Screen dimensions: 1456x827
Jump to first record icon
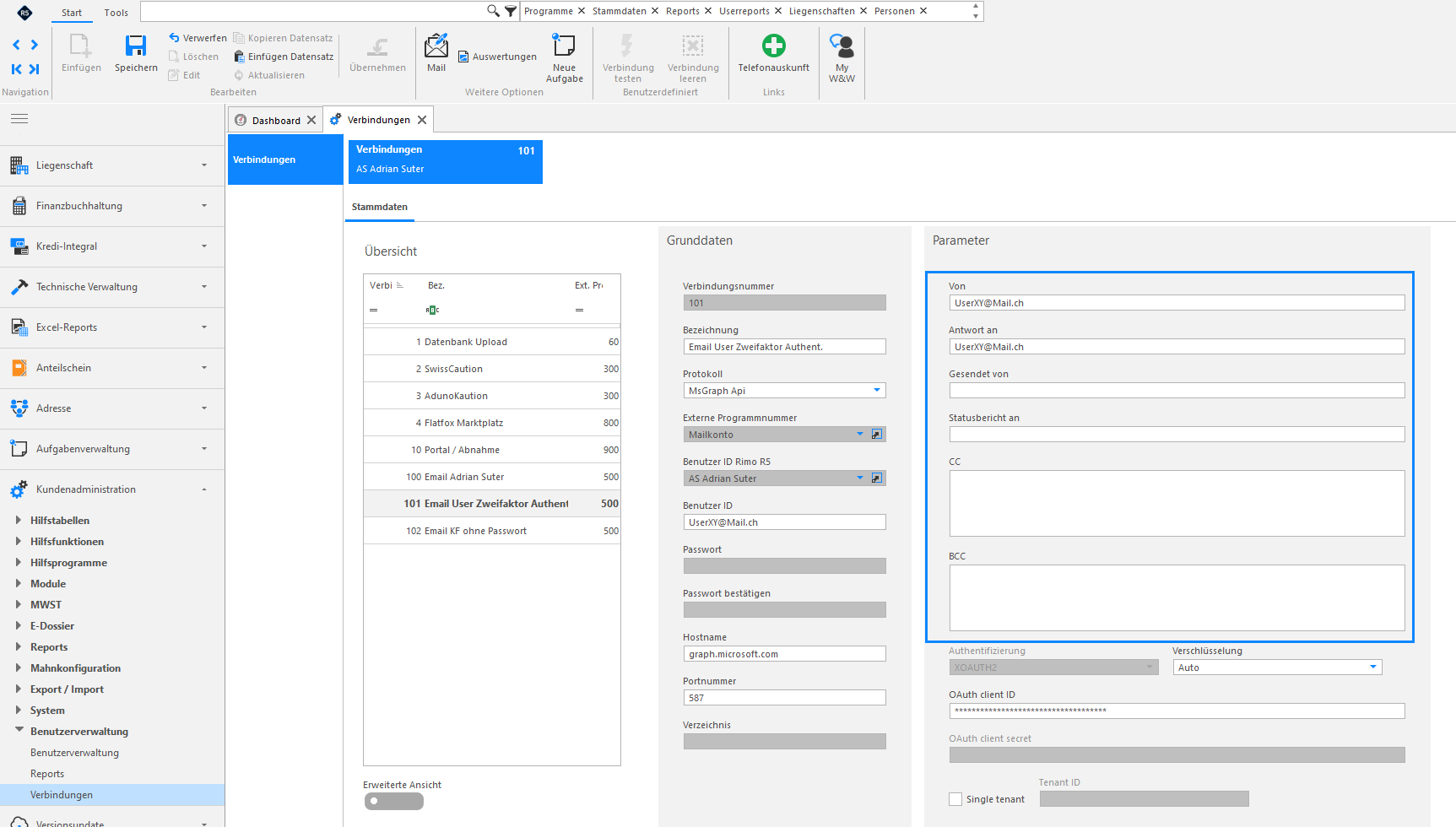[16, 69]
